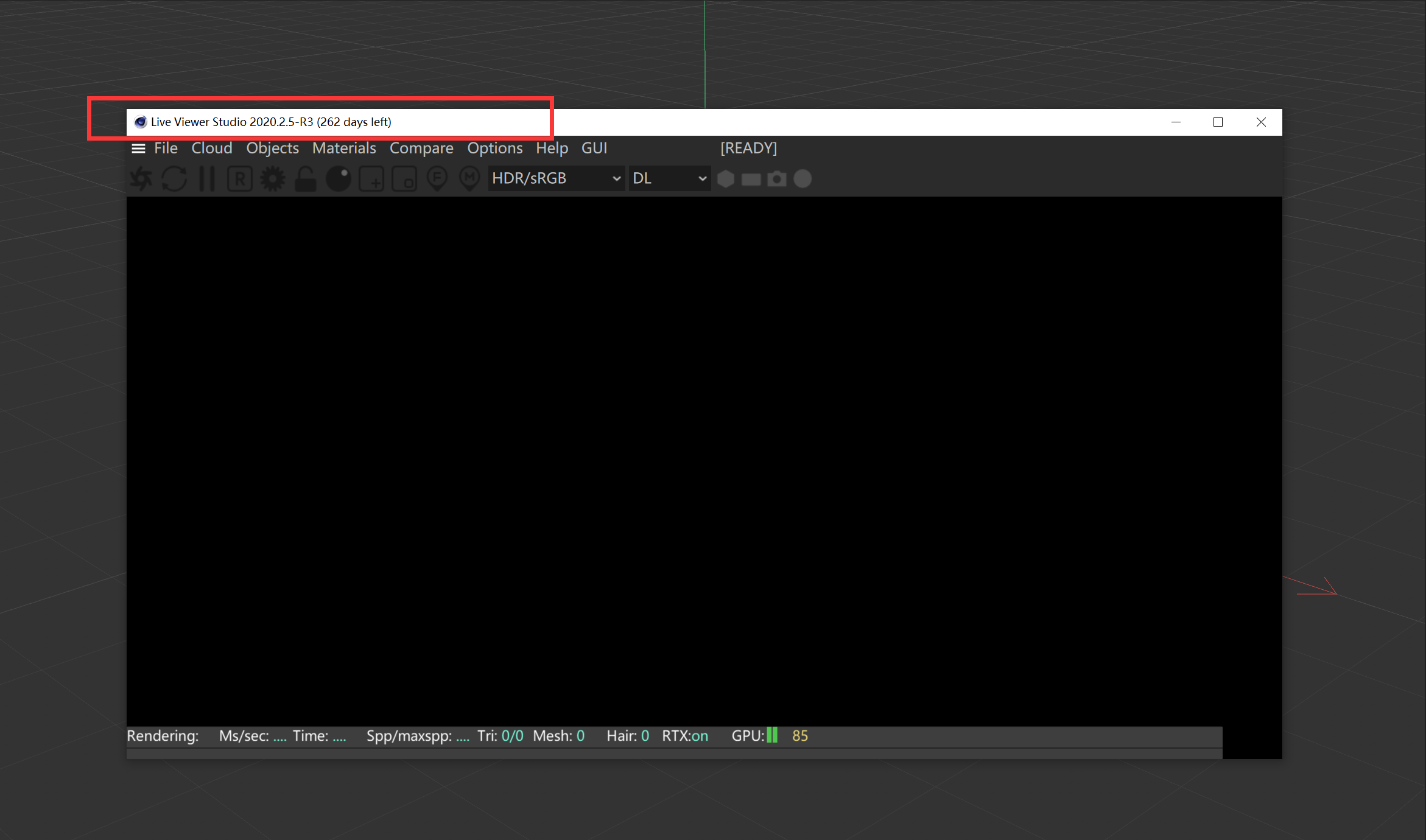Click the Octane send-scene logo icon
The width and height of the screenshot is (1426, 840).
click(141, 179)
